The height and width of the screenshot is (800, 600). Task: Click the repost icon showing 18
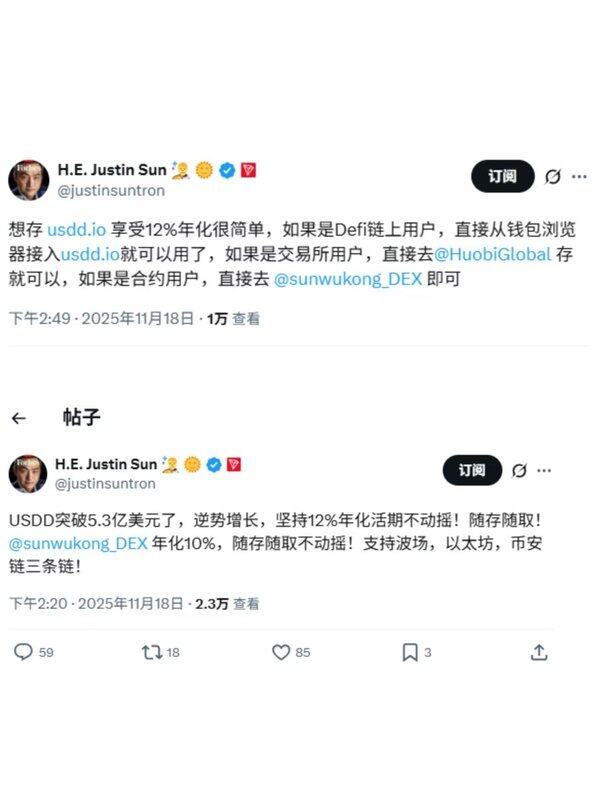[152, 652]
